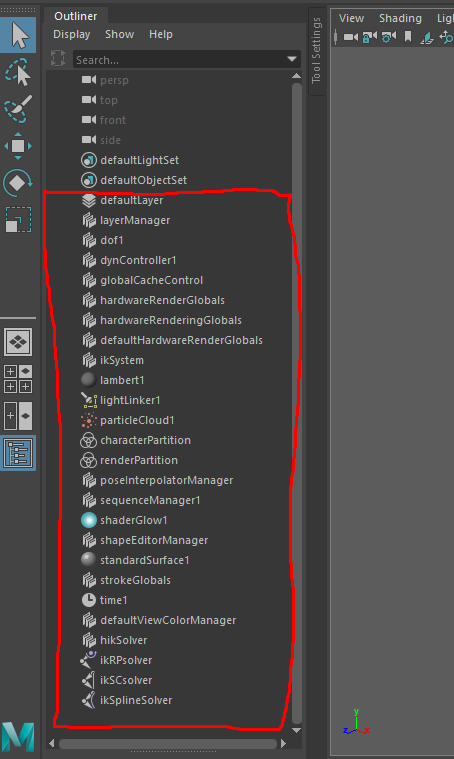Screen dimensions: 454x759
Task: Click the particleCloud1 icon
Action: (x=89, y=420)
